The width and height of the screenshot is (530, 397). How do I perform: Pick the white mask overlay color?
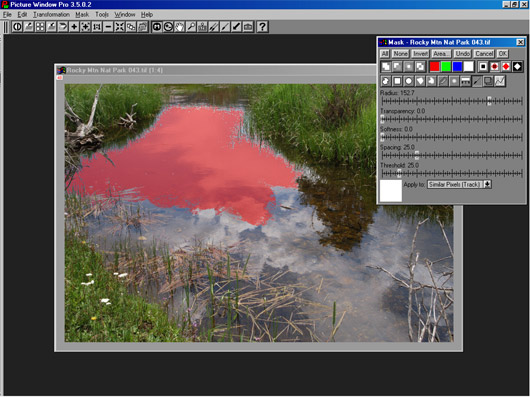point(468,67)
